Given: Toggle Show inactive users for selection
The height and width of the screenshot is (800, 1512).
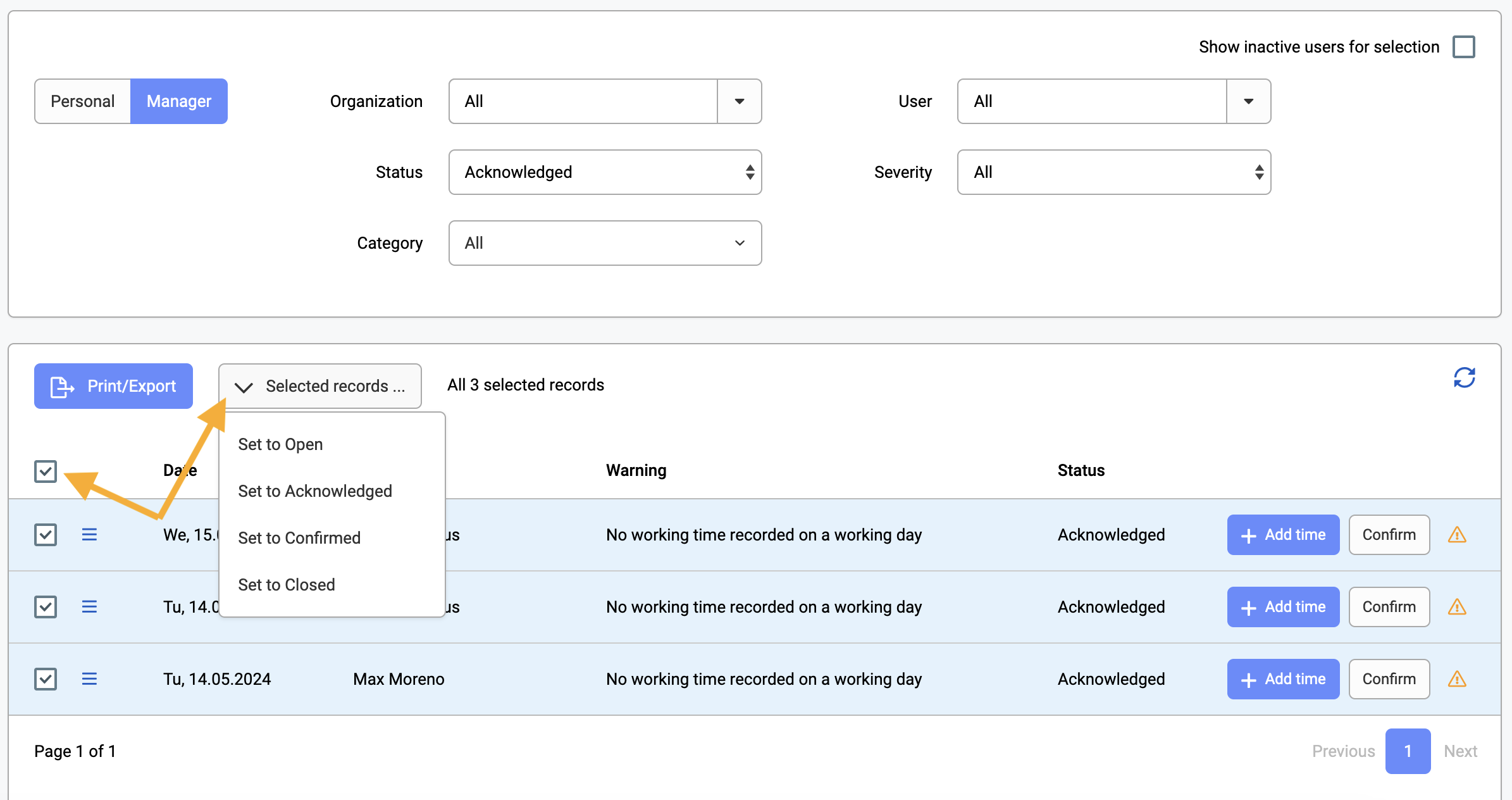Looking at the screenshot, I should 1463,47.
